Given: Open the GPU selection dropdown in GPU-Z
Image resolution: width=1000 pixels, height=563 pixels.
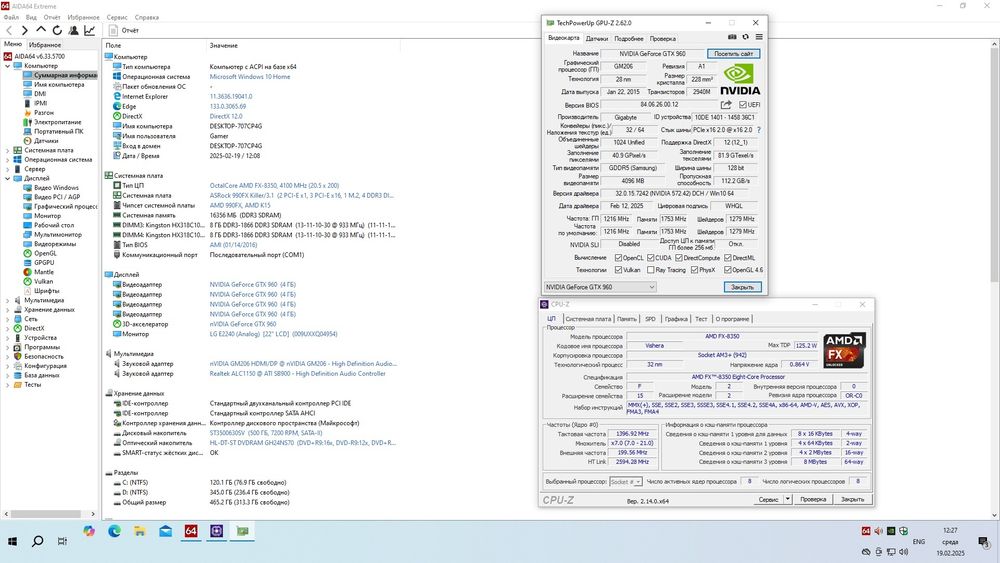Looking at the screenshot, I should (x=599, y=287).
